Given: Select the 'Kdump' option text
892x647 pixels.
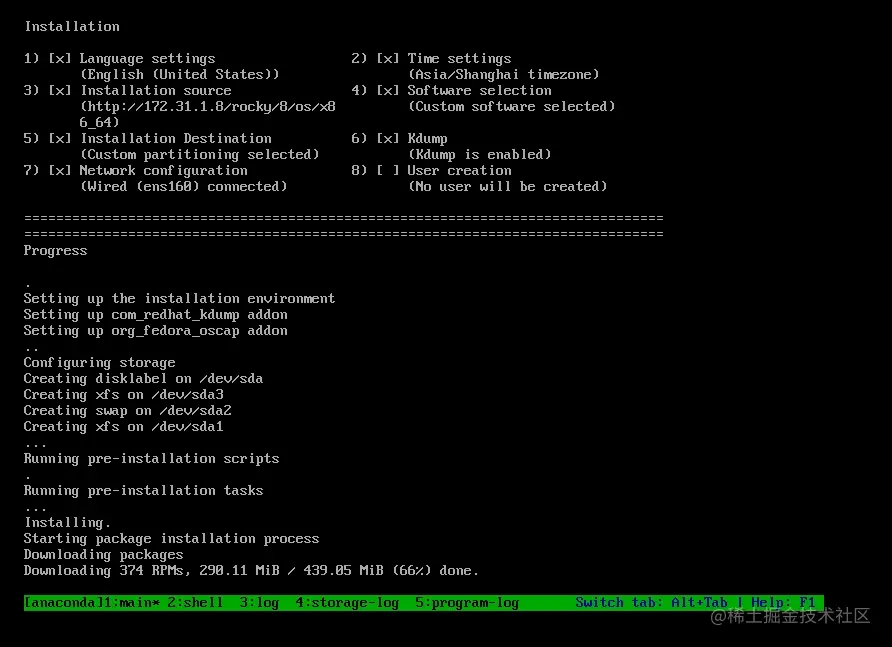Looking at the screenshot, I should pyautogui.click(x=427, y=139).
